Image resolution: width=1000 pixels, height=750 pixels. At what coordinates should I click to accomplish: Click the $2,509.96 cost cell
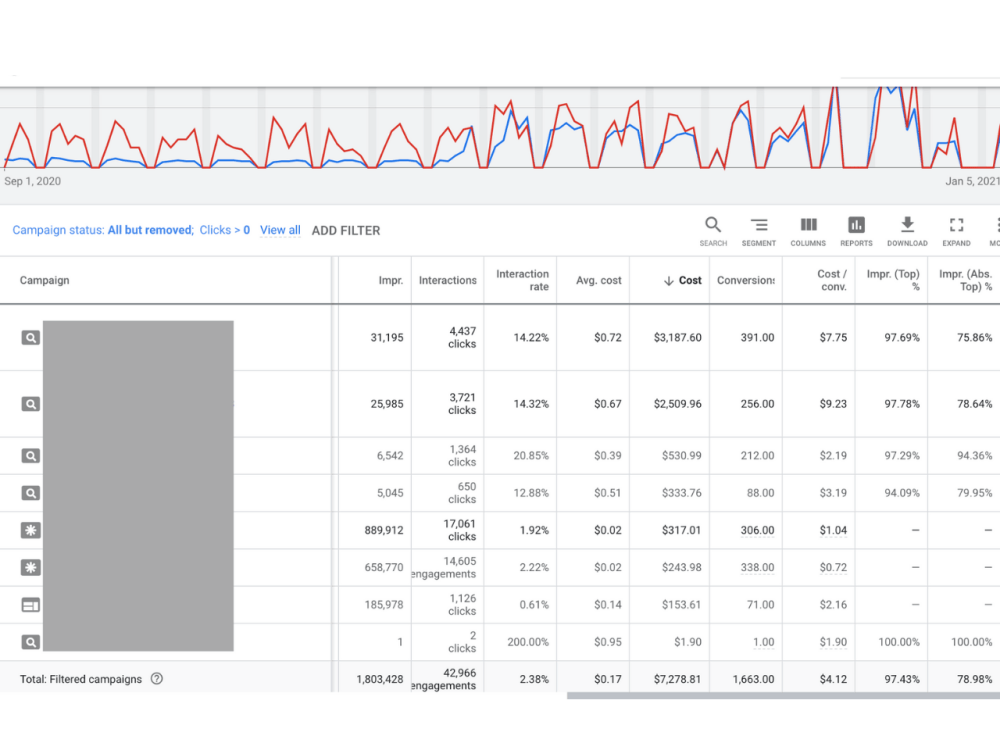[x=677, y=404]
